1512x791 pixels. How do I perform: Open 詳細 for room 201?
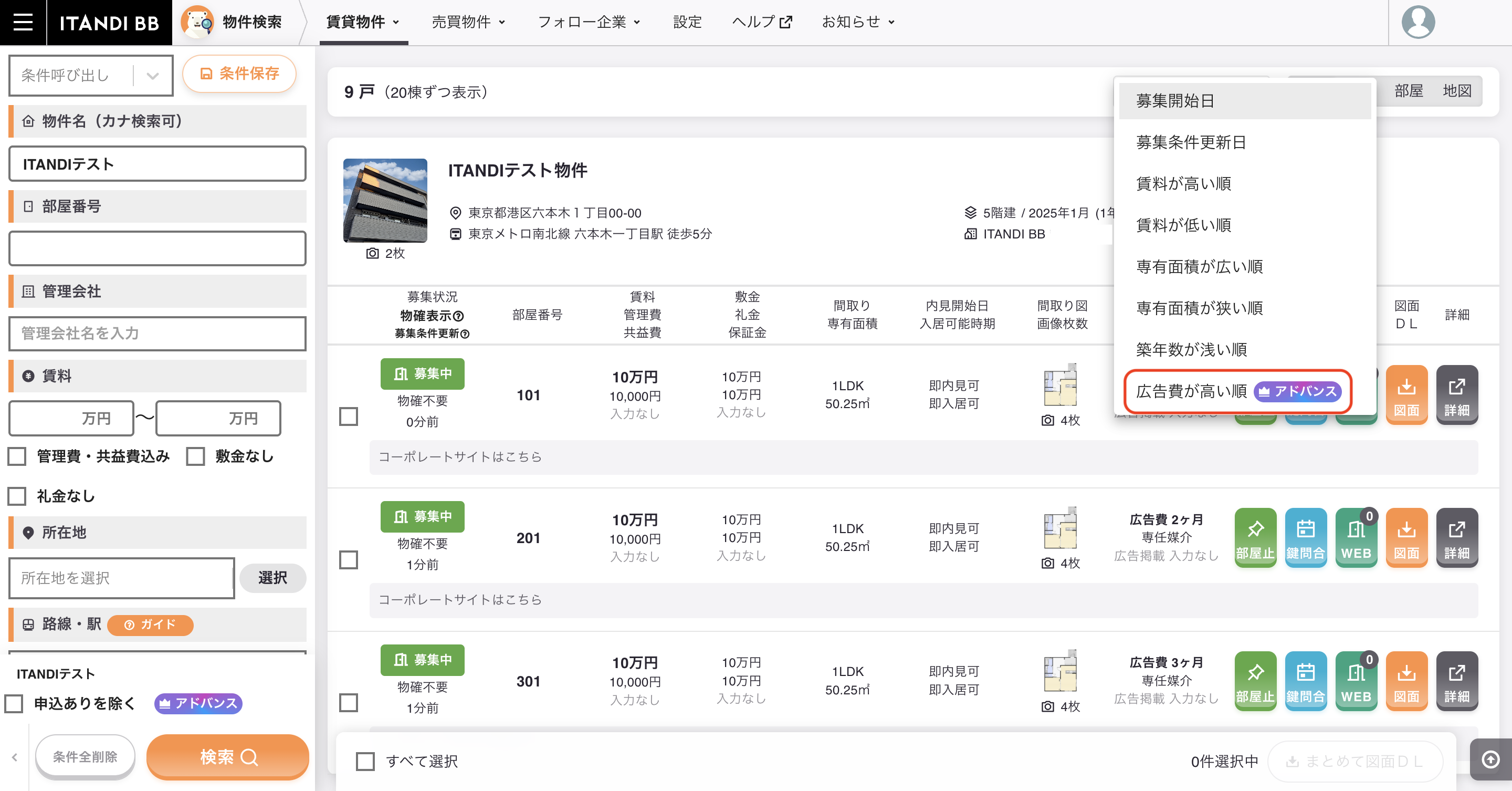point(1457,537)
